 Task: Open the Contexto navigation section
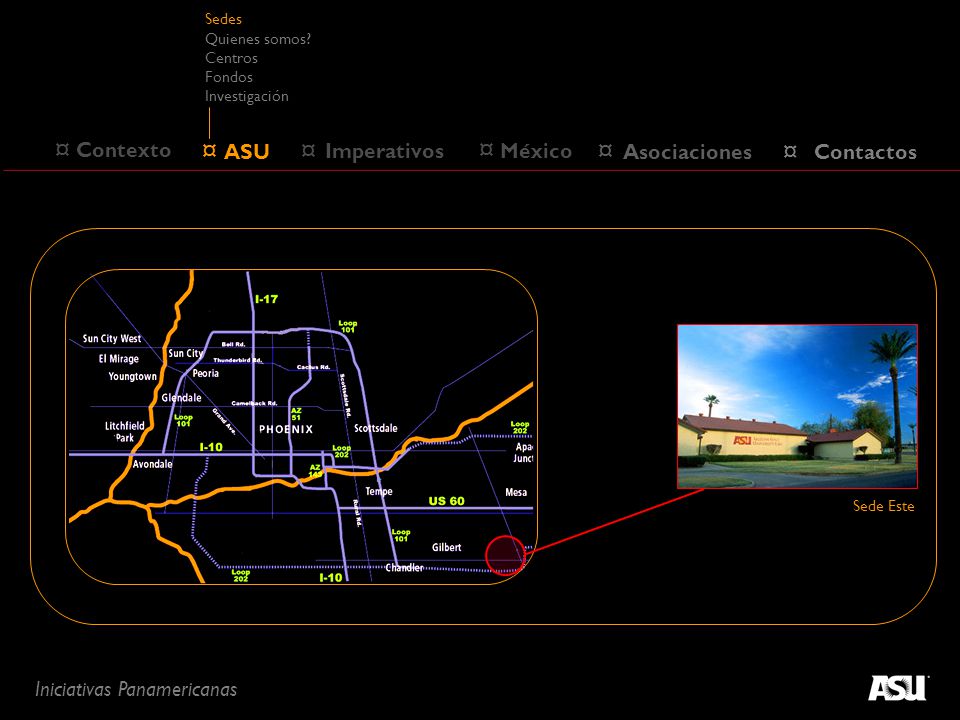click(124, 150)
